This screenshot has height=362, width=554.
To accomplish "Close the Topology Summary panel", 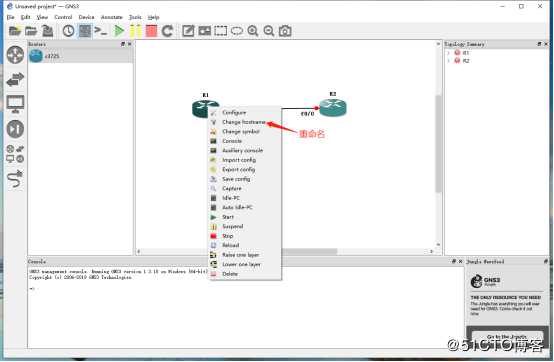I will click(546, 44).
